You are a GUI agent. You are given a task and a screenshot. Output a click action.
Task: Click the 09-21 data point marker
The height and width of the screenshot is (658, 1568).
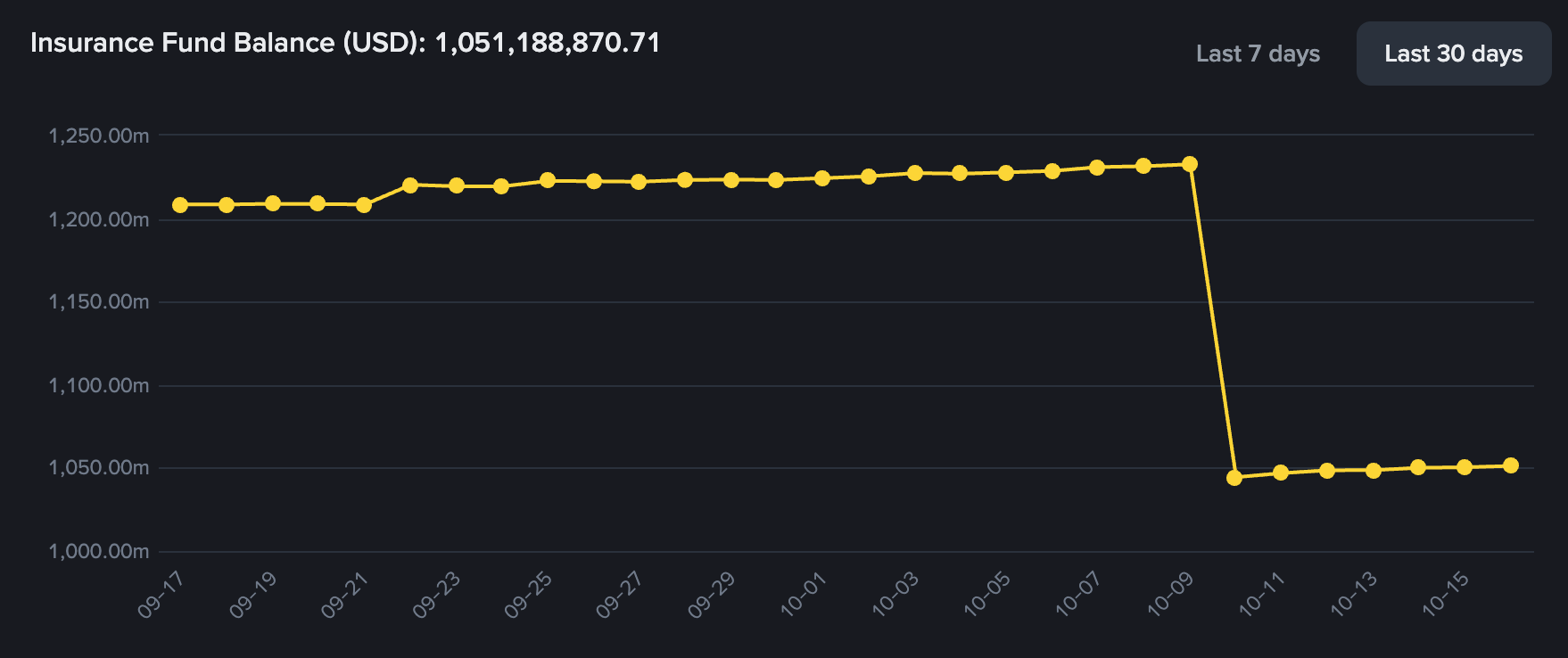[364, 205]
